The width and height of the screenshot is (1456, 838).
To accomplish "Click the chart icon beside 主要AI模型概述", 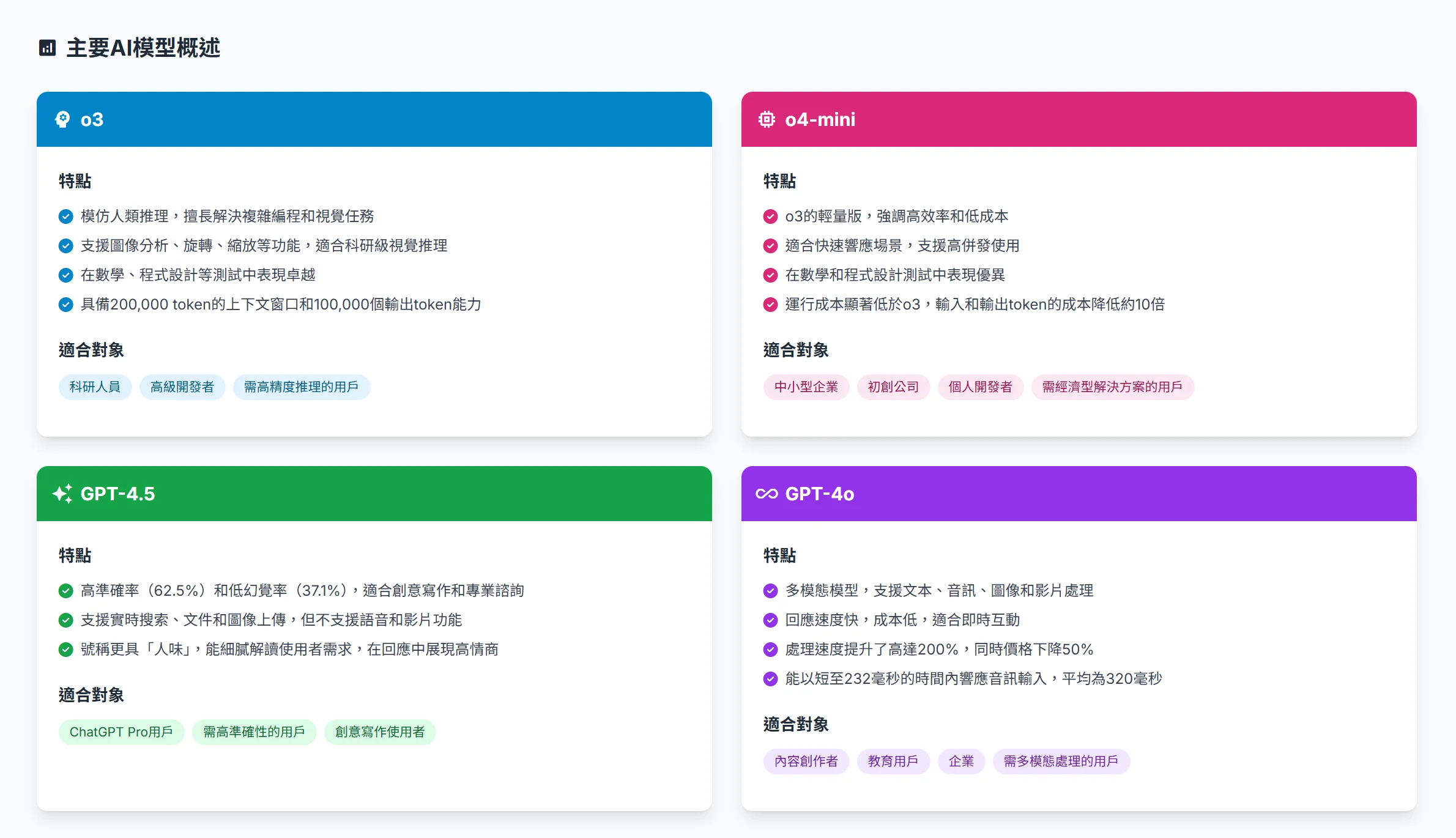I will [47, 48].
